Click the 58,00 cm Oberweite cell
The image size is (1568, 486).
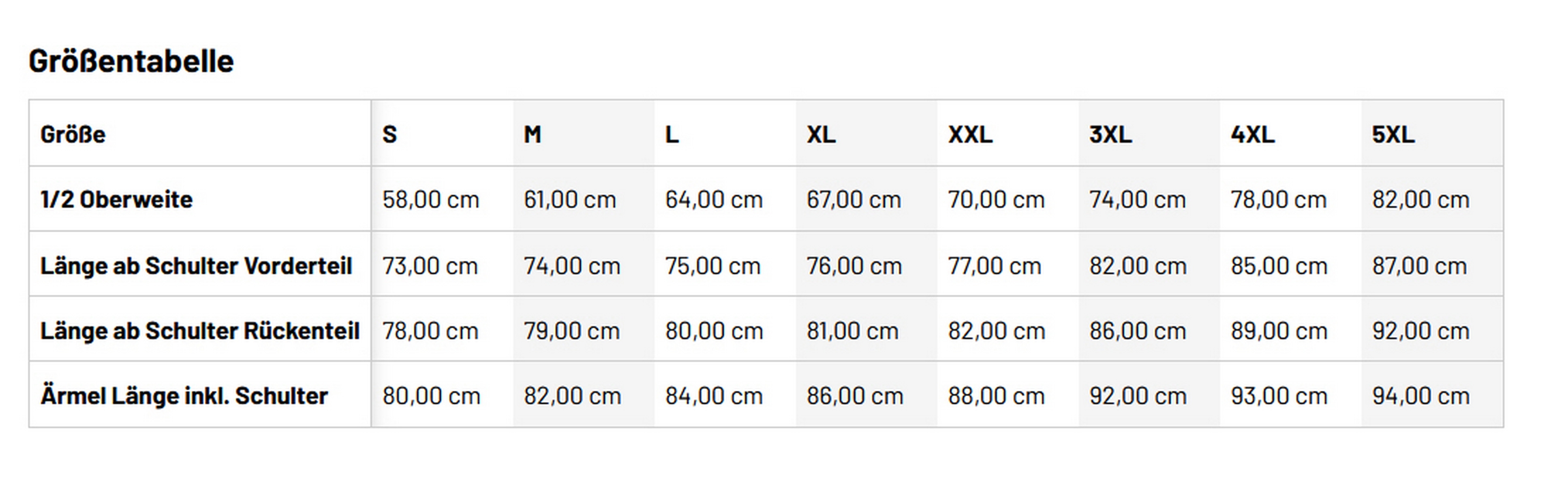tap(431, 200)
